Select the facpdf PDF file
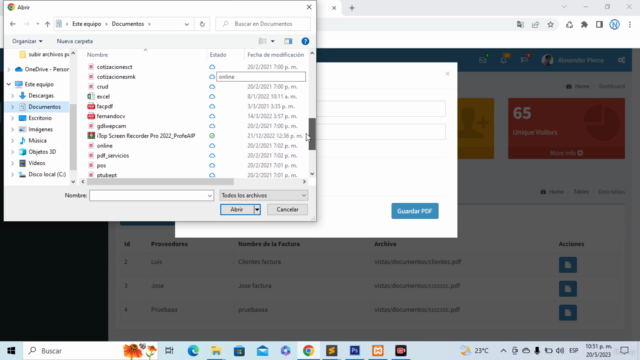 point(104,106)
